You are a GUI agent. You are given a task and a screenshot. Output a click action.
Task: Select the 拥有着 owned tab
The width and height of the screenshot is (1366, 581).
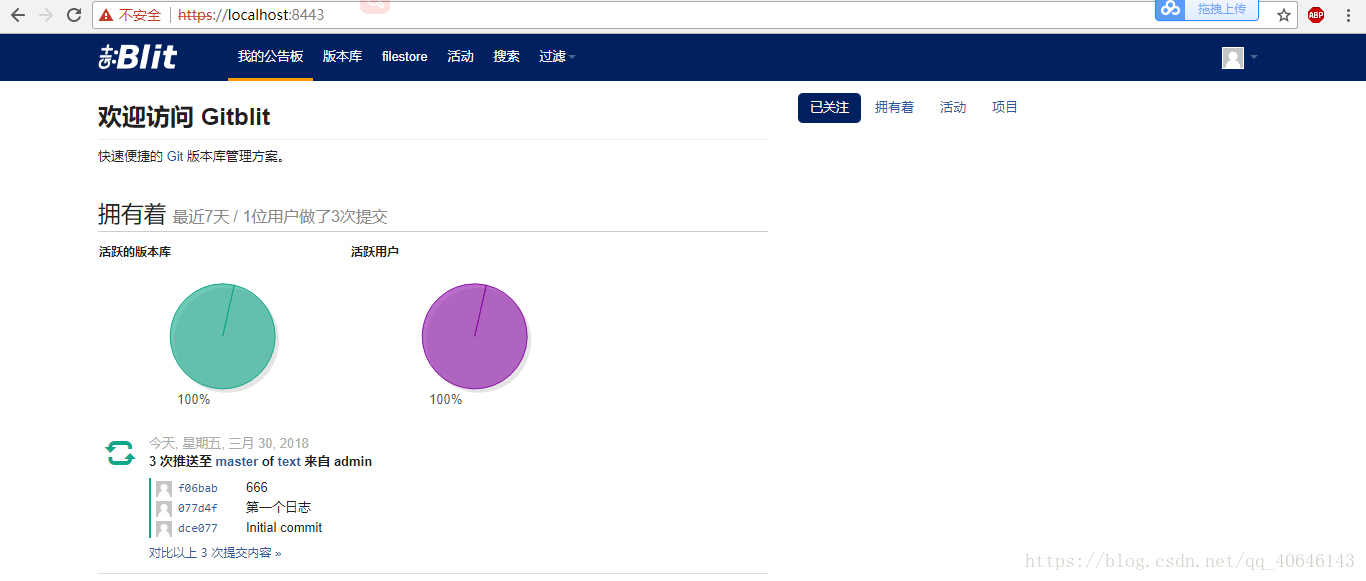894,108
